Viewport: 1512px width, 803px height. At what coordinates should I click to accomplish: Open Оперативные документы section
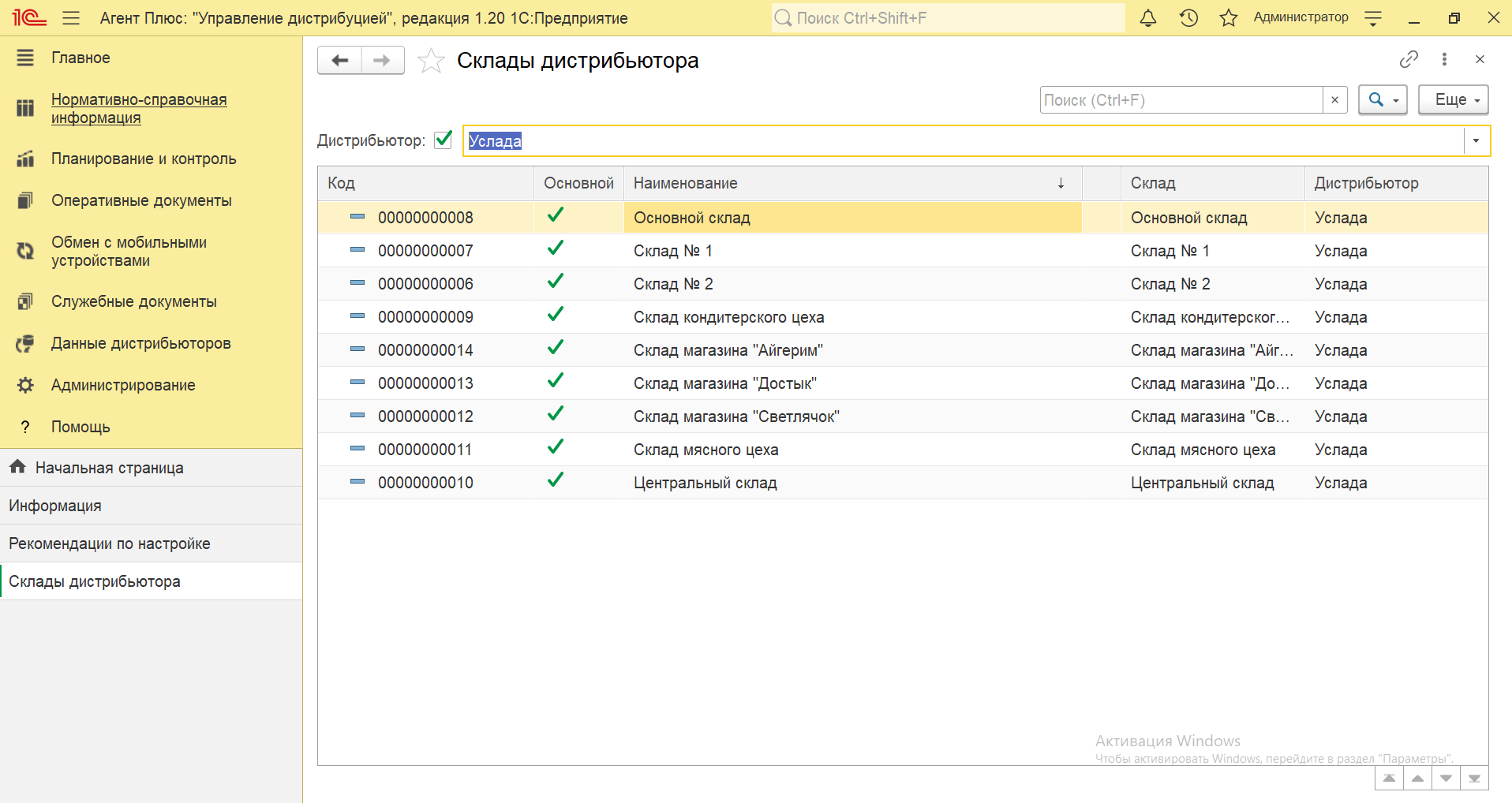pos(151,200)
